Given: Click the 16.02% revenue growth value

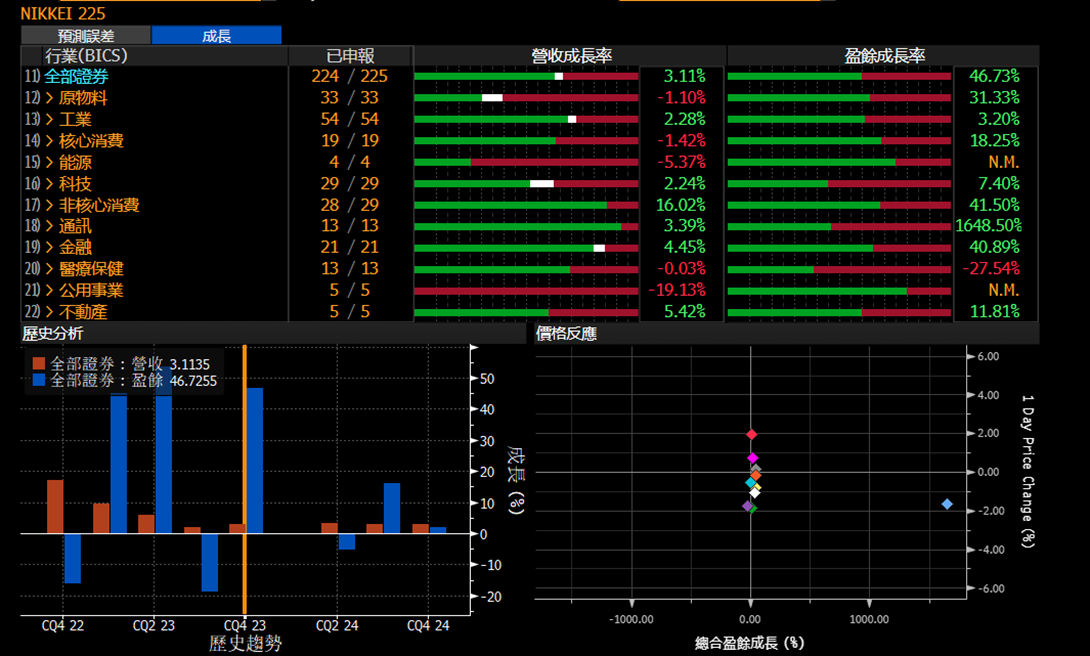Looking at the screenshot, I should (x=681, y=205).
